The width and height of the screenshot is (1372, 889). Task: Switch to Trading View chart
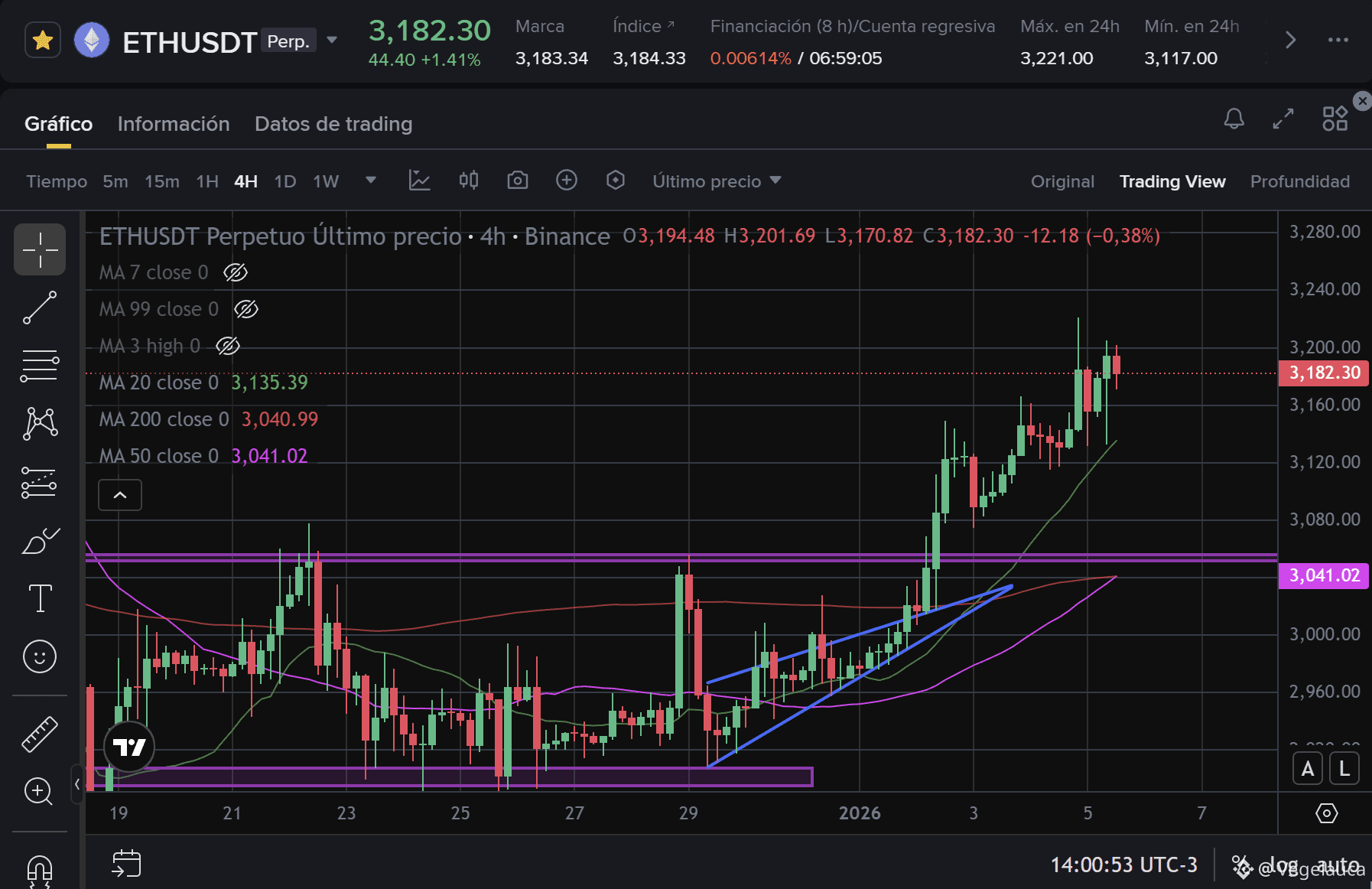[x=1172, y=181]
